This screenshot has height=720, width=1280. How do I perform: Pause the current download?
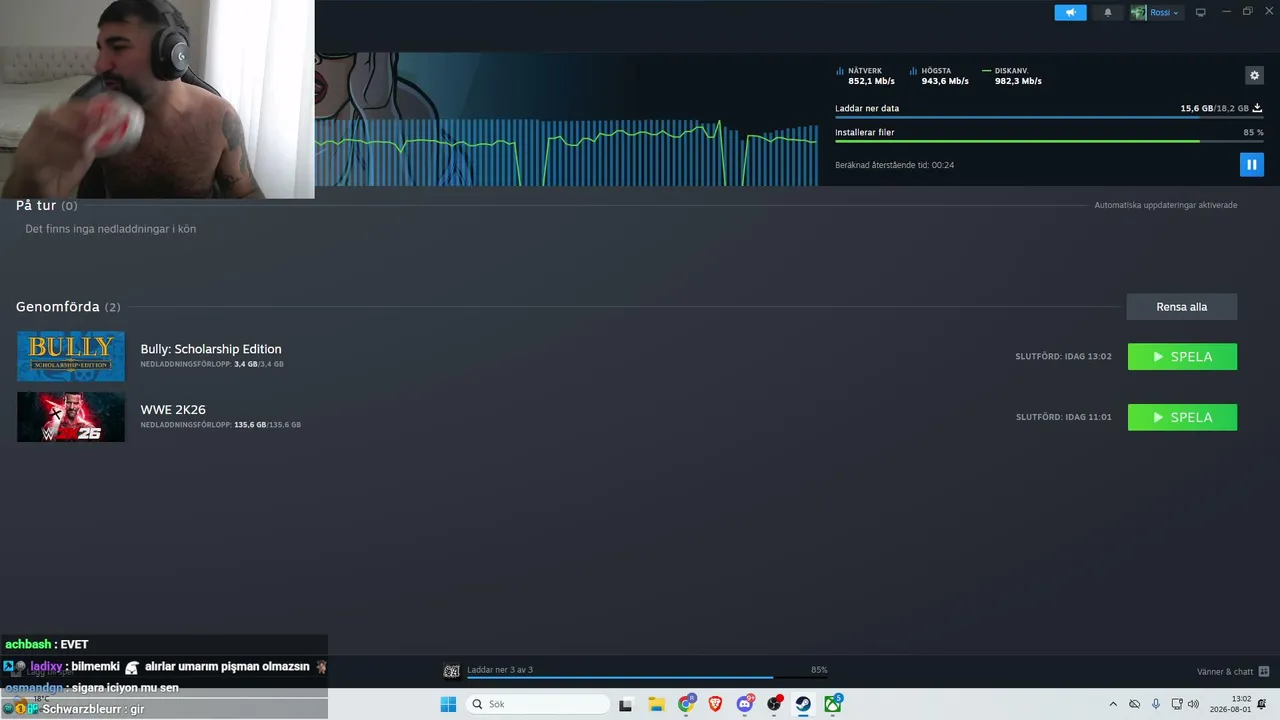click(1251, 164)
